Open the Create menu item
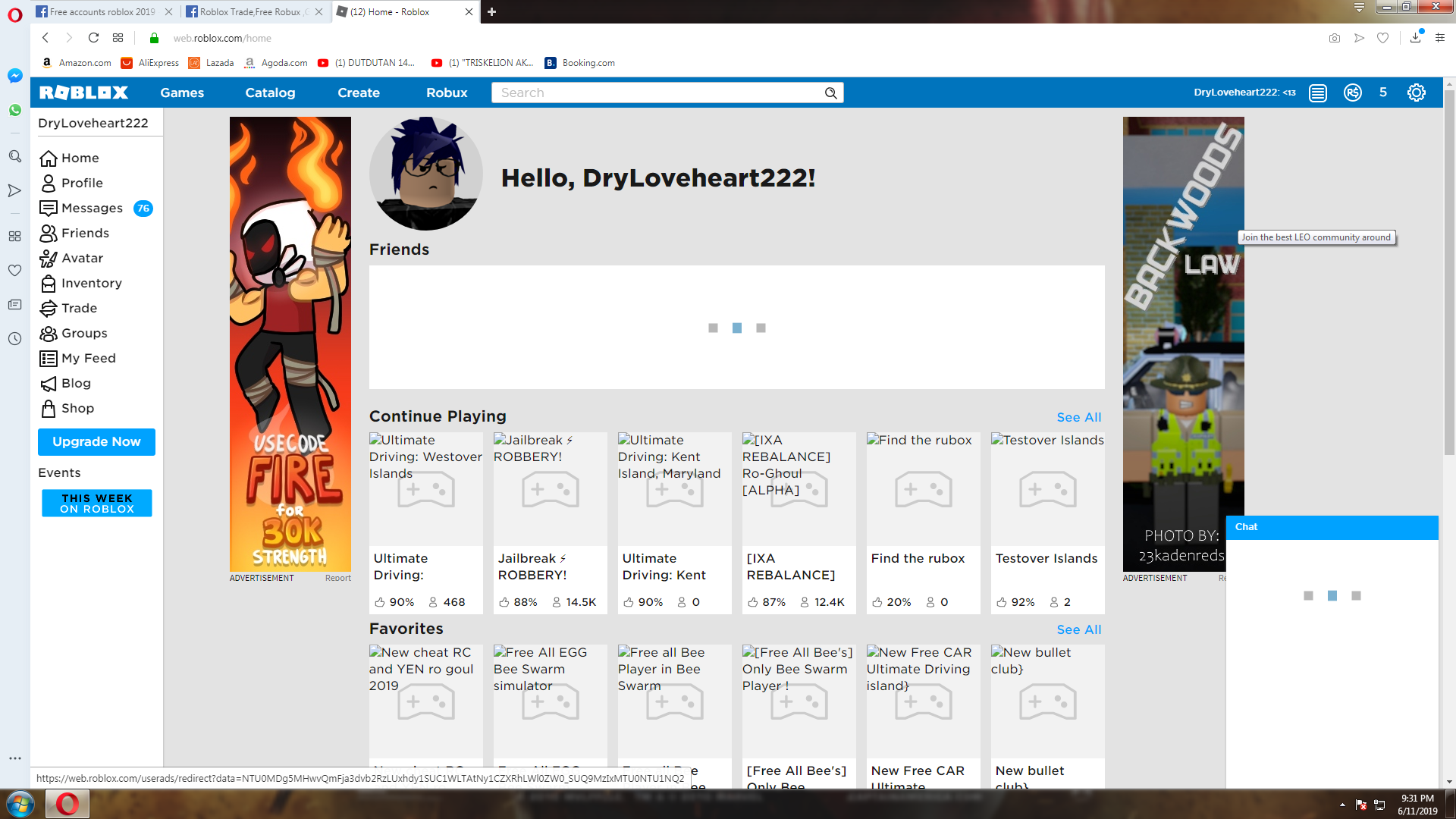This screenshot has width=1456, height=819. pyautogui.click(x=359, y=93)
